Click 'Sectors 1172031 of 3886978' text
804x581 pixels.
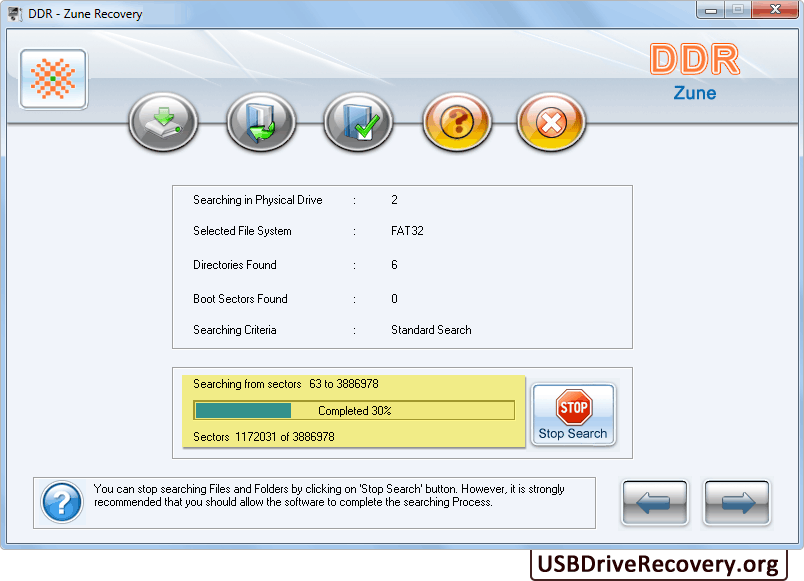tap(264, 437)
